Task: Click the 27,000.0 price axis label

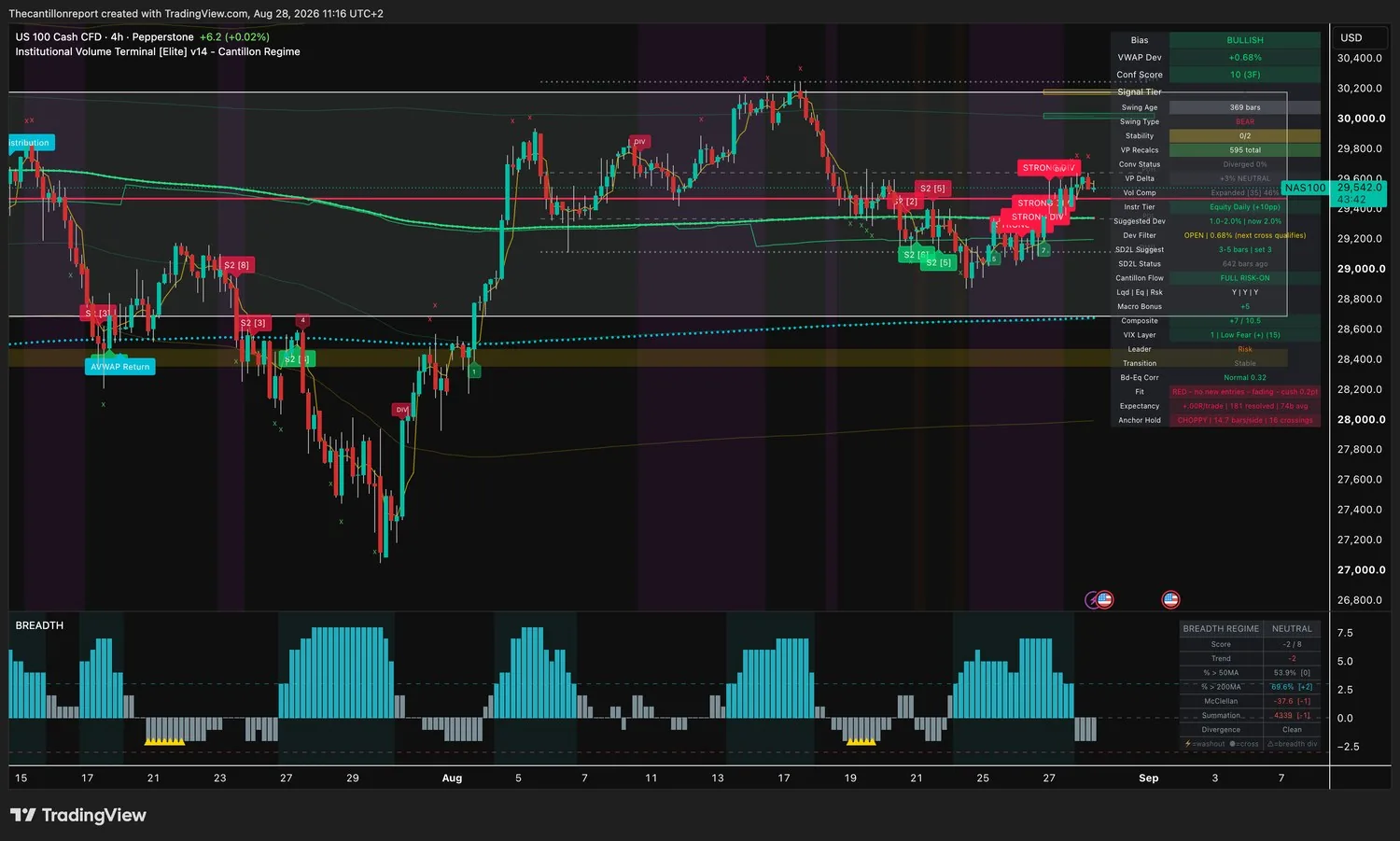Action: pyautogui.click(x=1361, y=569)
